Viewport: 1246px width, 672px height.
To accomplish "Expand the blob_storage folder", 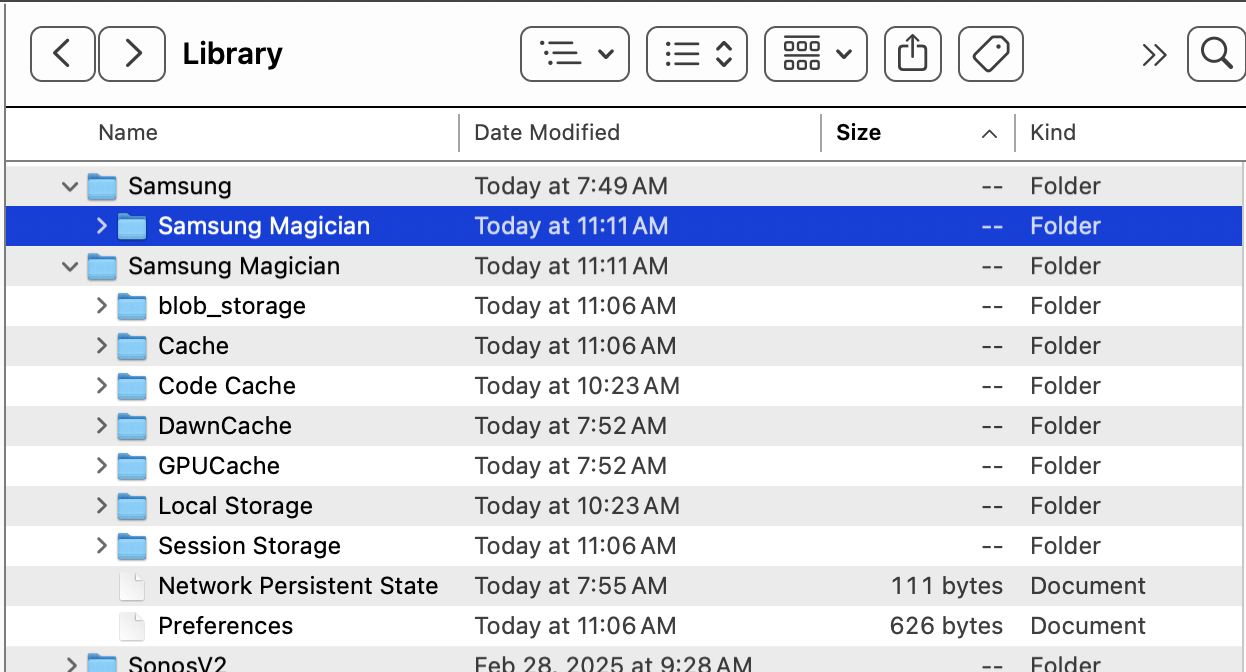I will click(101, 306).
